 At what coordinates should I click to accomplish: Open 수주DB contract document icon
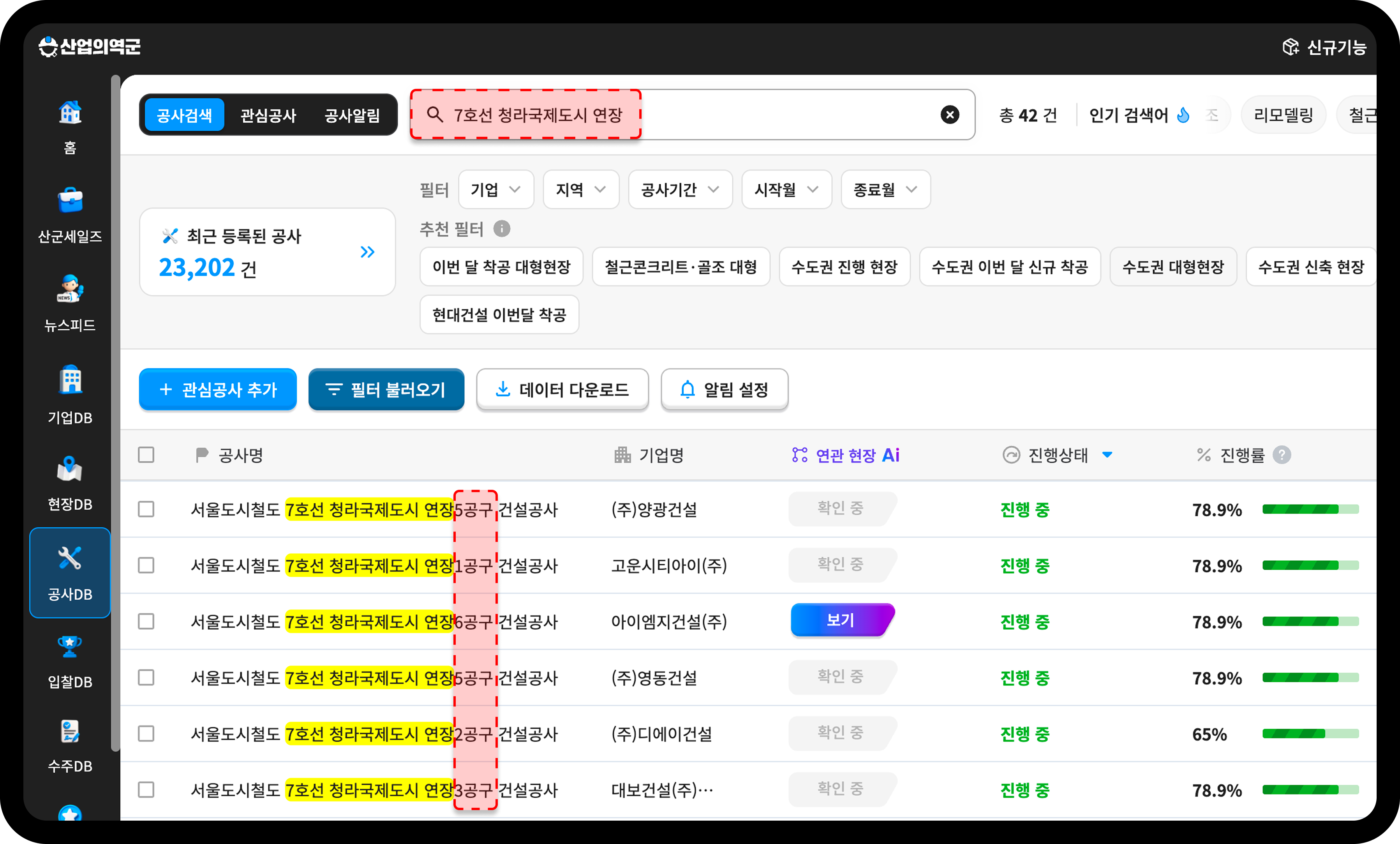(x=70, y=732)
